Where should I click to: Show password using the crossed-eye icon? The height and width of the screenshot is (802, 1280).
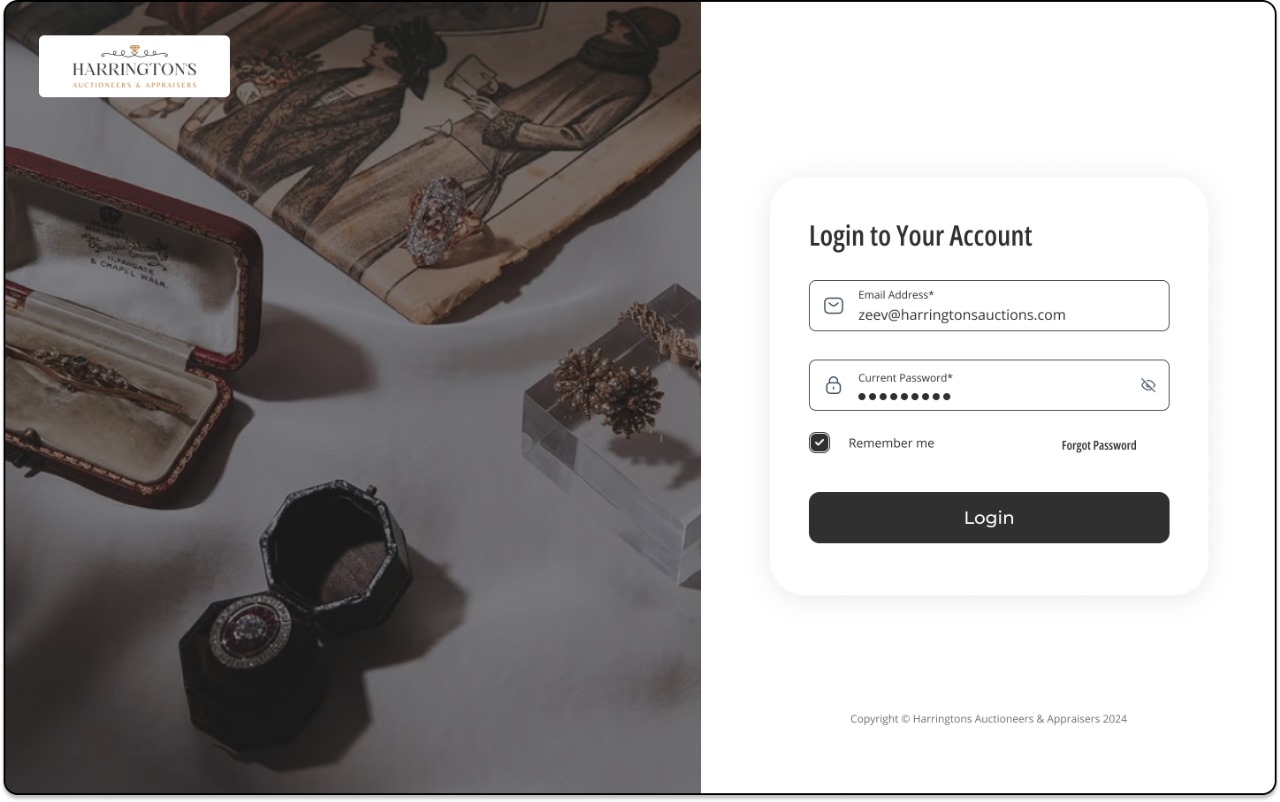pyautogui.click(x=1148, y=385)
